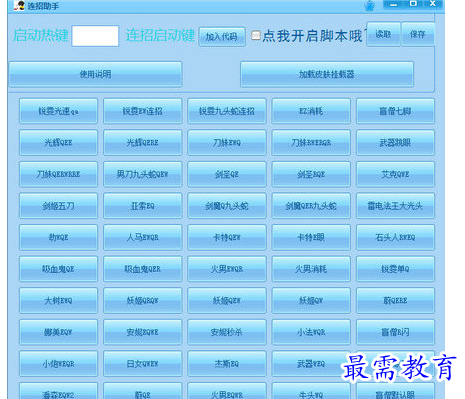Select the 人马EWQR combo
The height and width of the screenshot is (399, 465).
143,237
